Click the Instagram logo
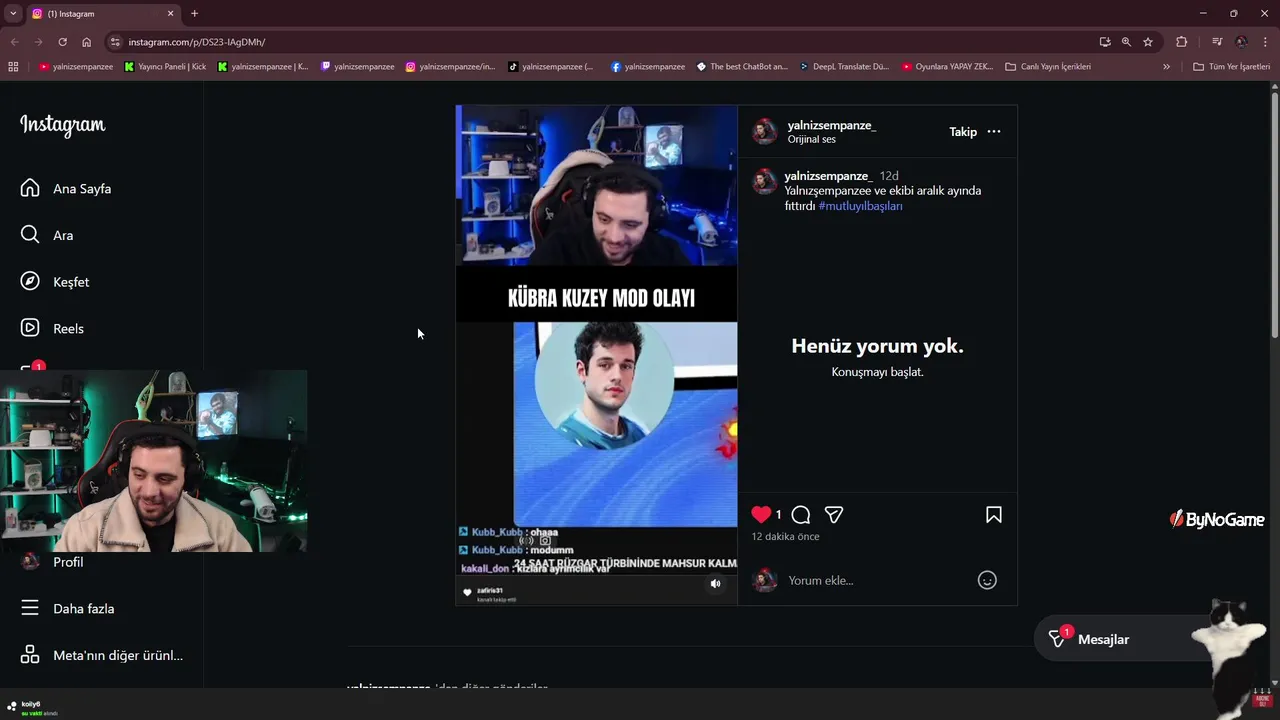Image resolution: width=1280 pixels, height=720 pixels. [62, 125]
